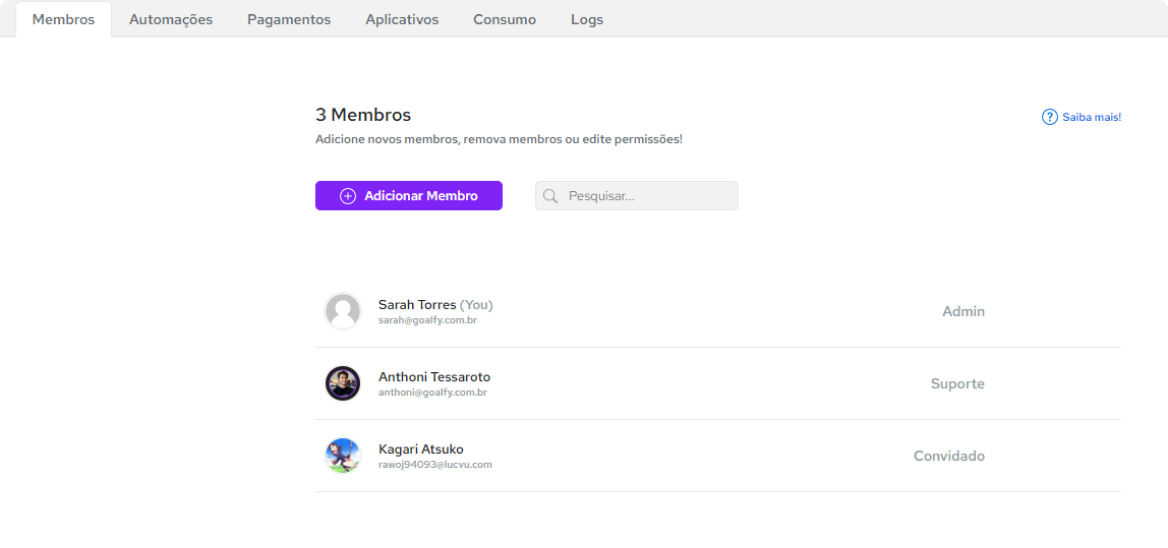Click the email rawoj94093@lucvu.com
Screen dimensions: 1168x548
435,465
